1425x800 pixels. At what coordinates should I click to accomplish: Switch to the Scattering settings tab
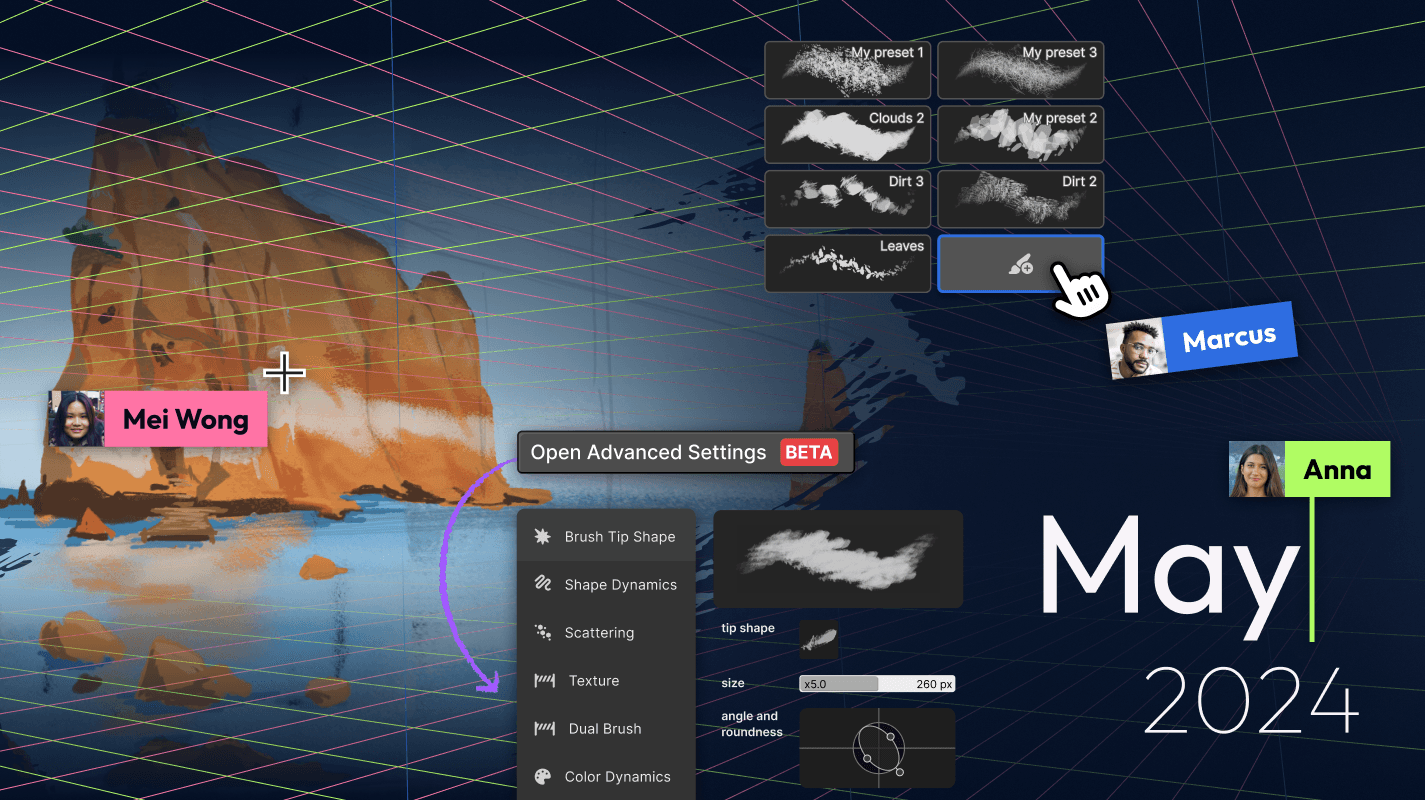tap(599, 633)
